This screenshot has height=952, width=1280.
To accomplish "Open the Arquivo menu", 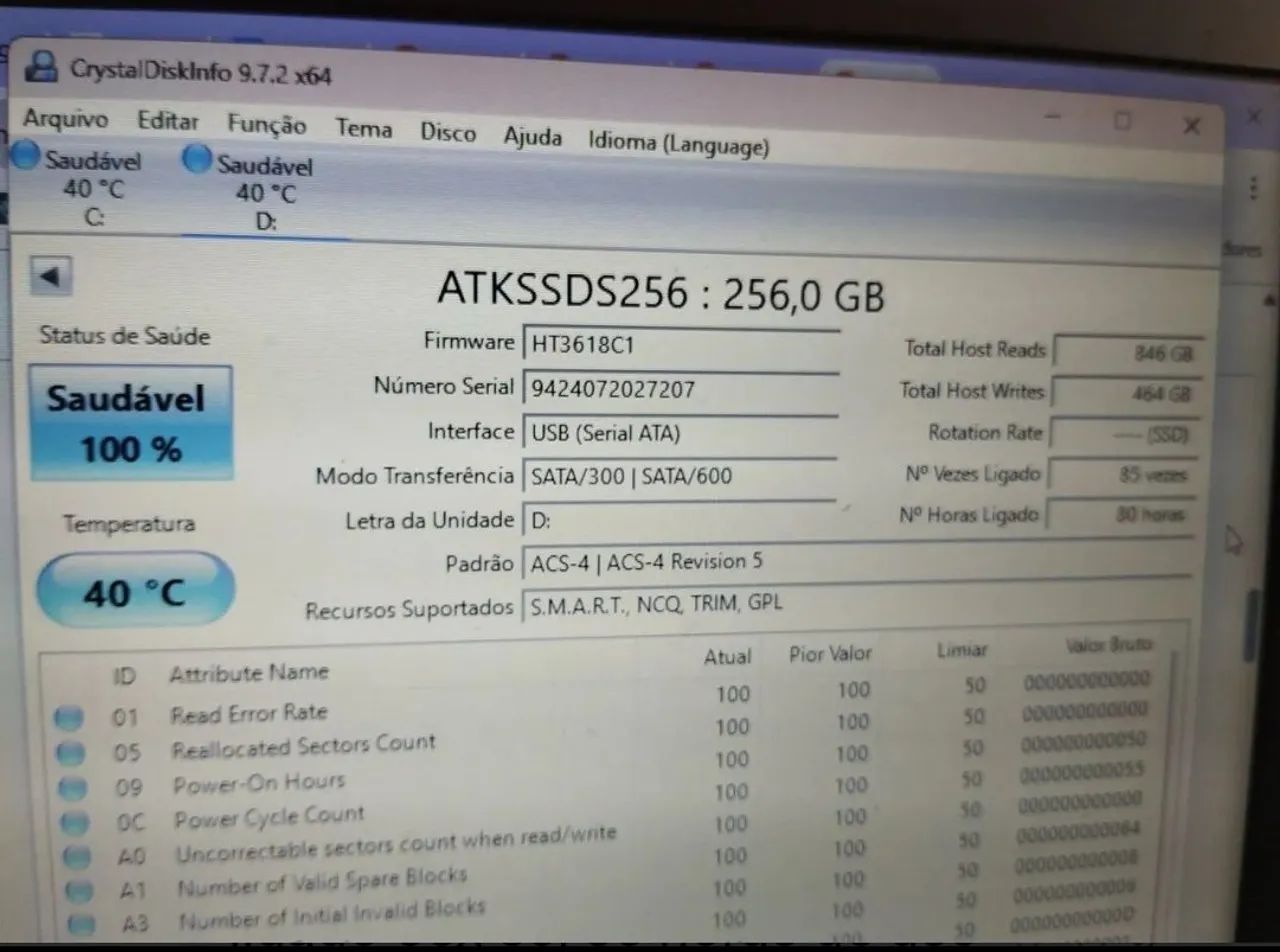I will (x=65, y=119).
